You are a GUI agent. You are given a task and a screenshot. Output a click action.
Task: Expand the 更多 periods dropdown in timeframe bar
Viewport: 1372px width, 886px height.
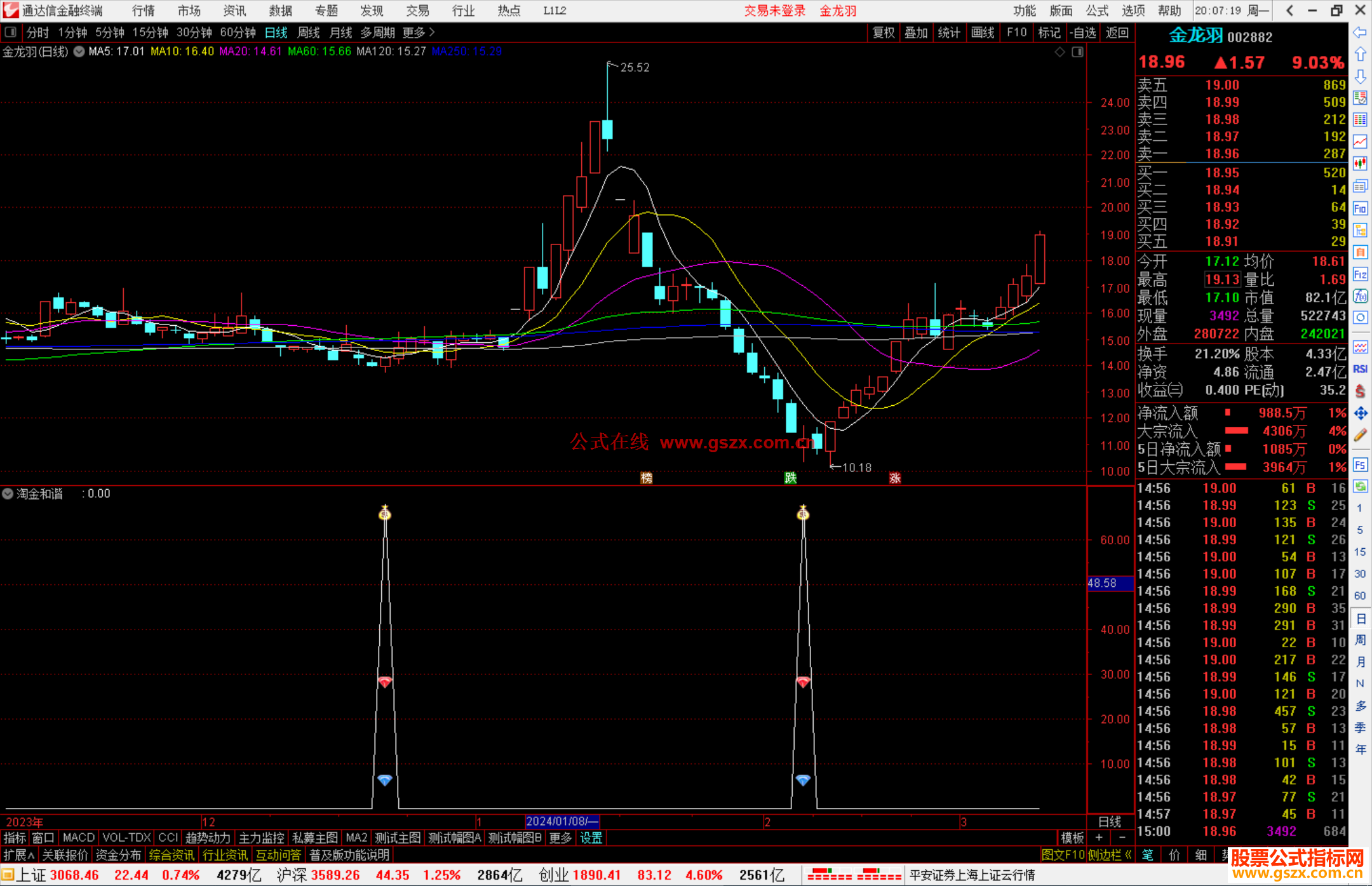point(419,32)
